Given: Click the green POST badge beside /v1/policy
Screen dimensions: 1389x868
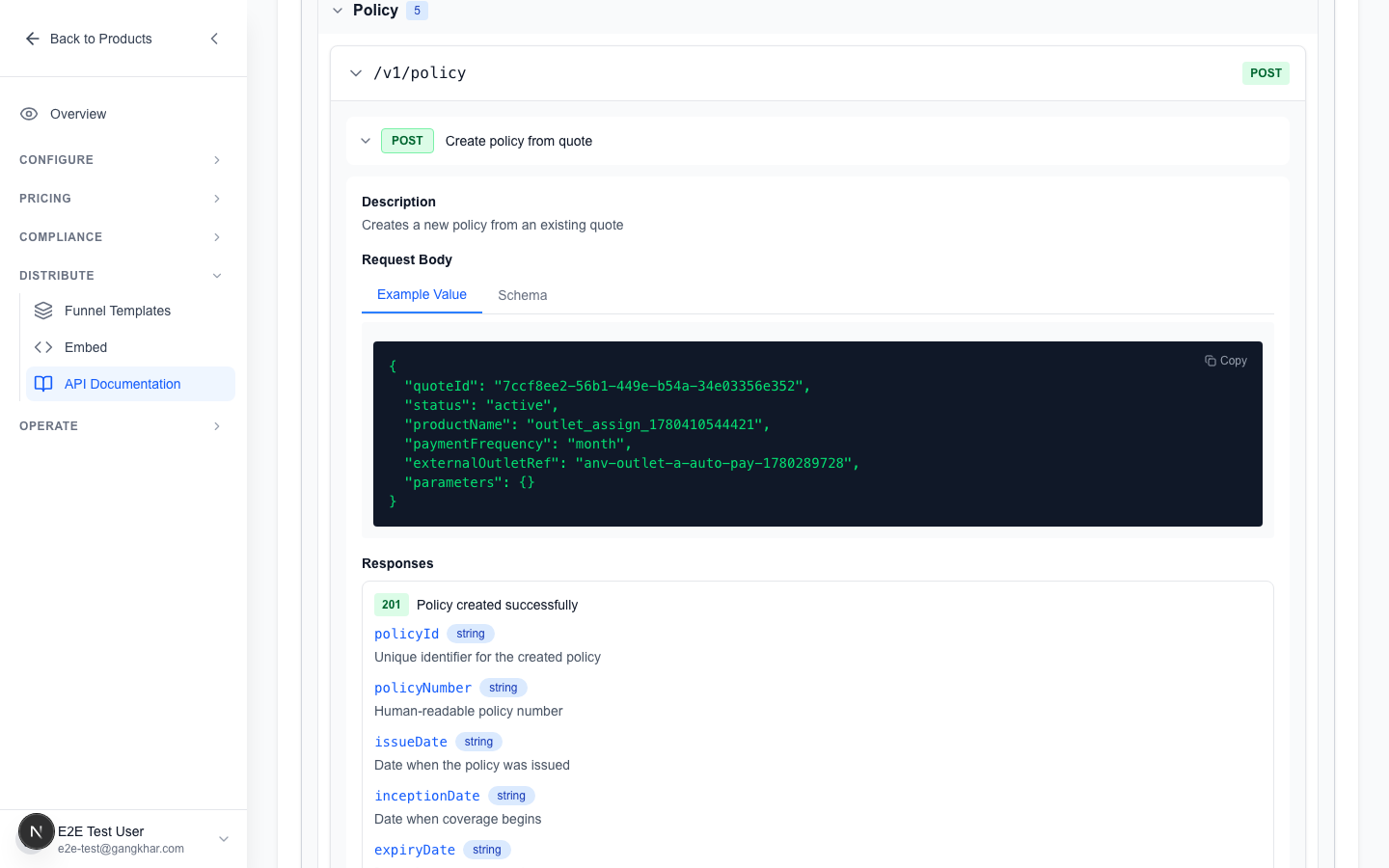Looking at the screenshot, I should [x=1266, y=73].
